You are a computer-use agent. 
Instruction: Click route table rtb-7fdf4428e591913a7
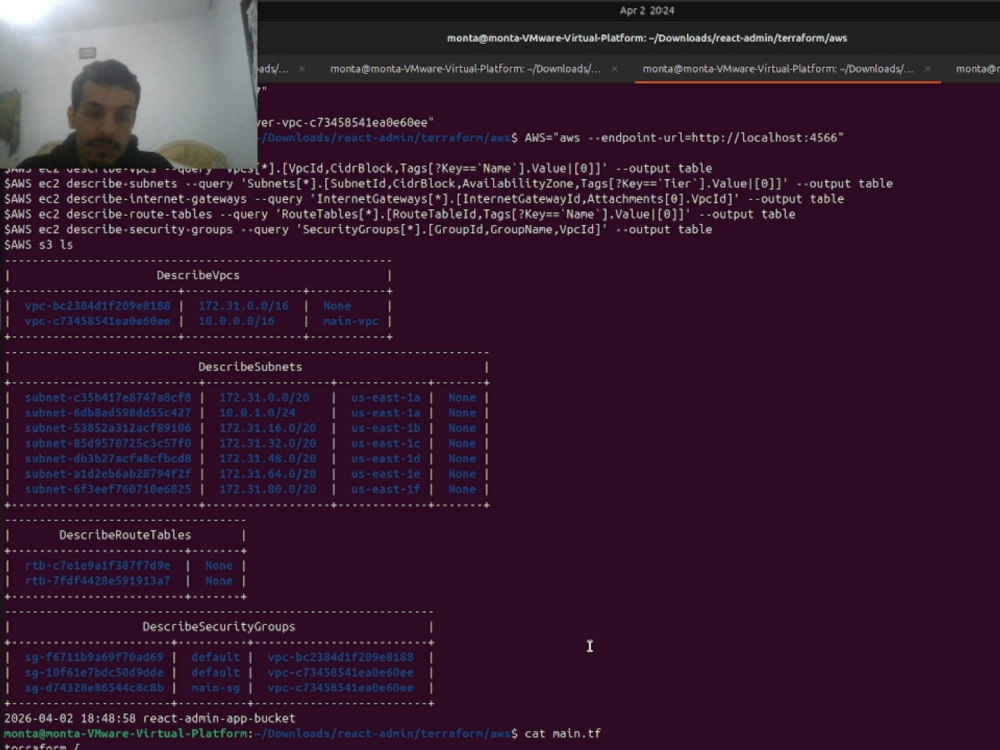coord(98,582)
